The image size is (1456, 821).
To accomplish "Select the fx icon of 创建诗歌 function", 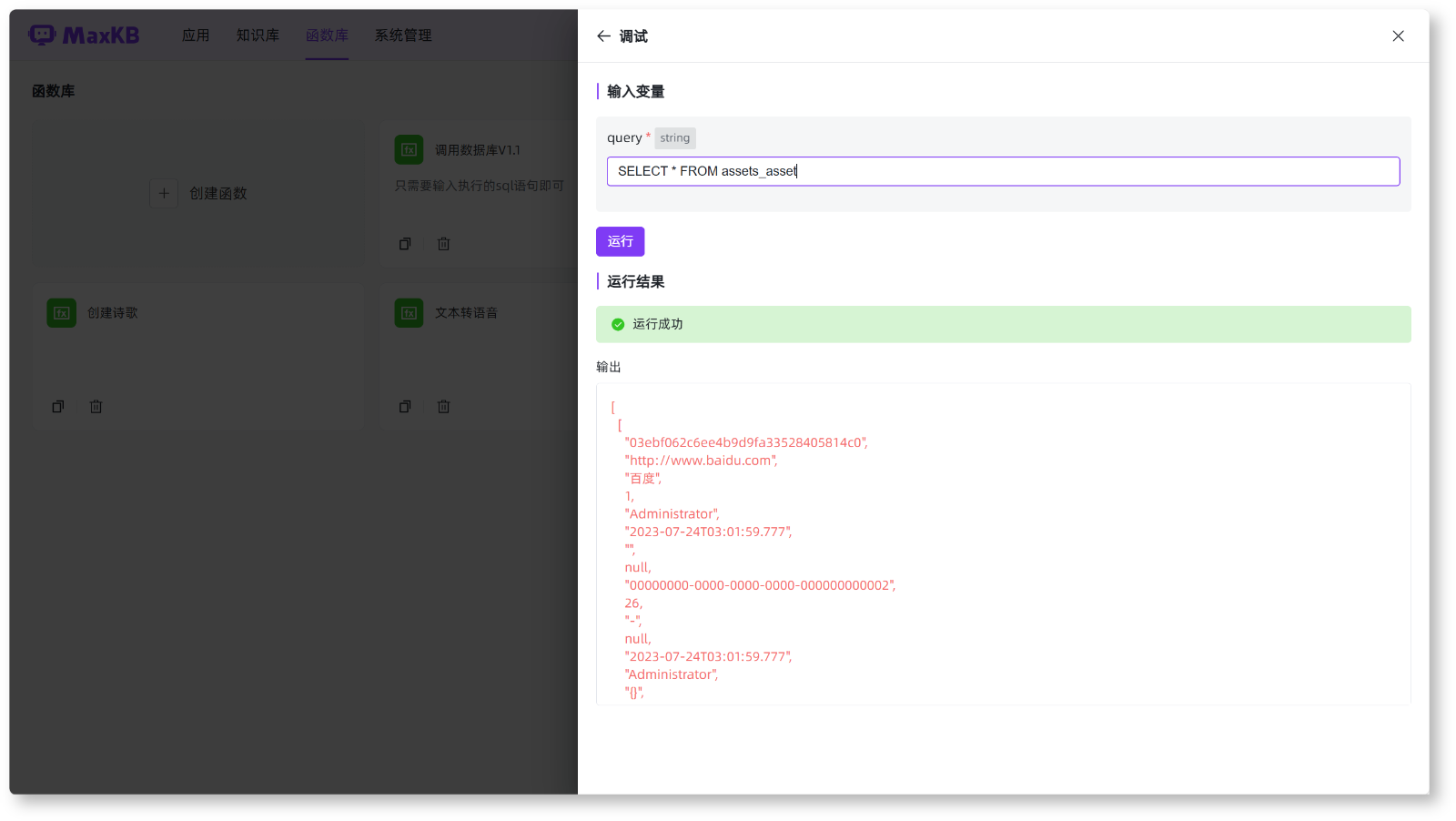I will pyautogui.click(x=61, y=312).
